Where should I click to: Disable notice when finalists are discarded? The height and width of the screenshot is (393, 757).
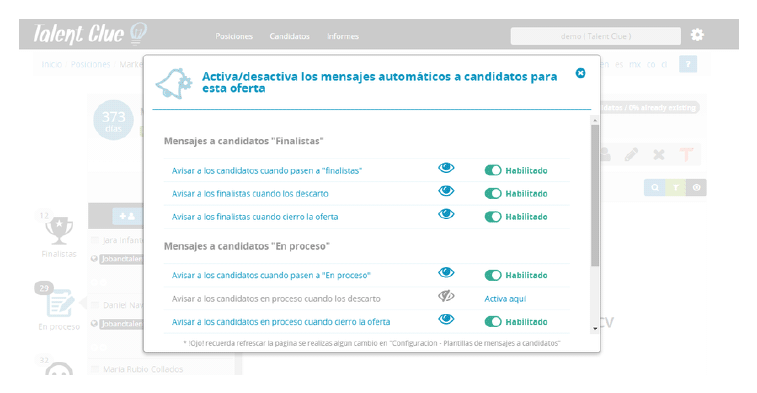pos(493,194)
